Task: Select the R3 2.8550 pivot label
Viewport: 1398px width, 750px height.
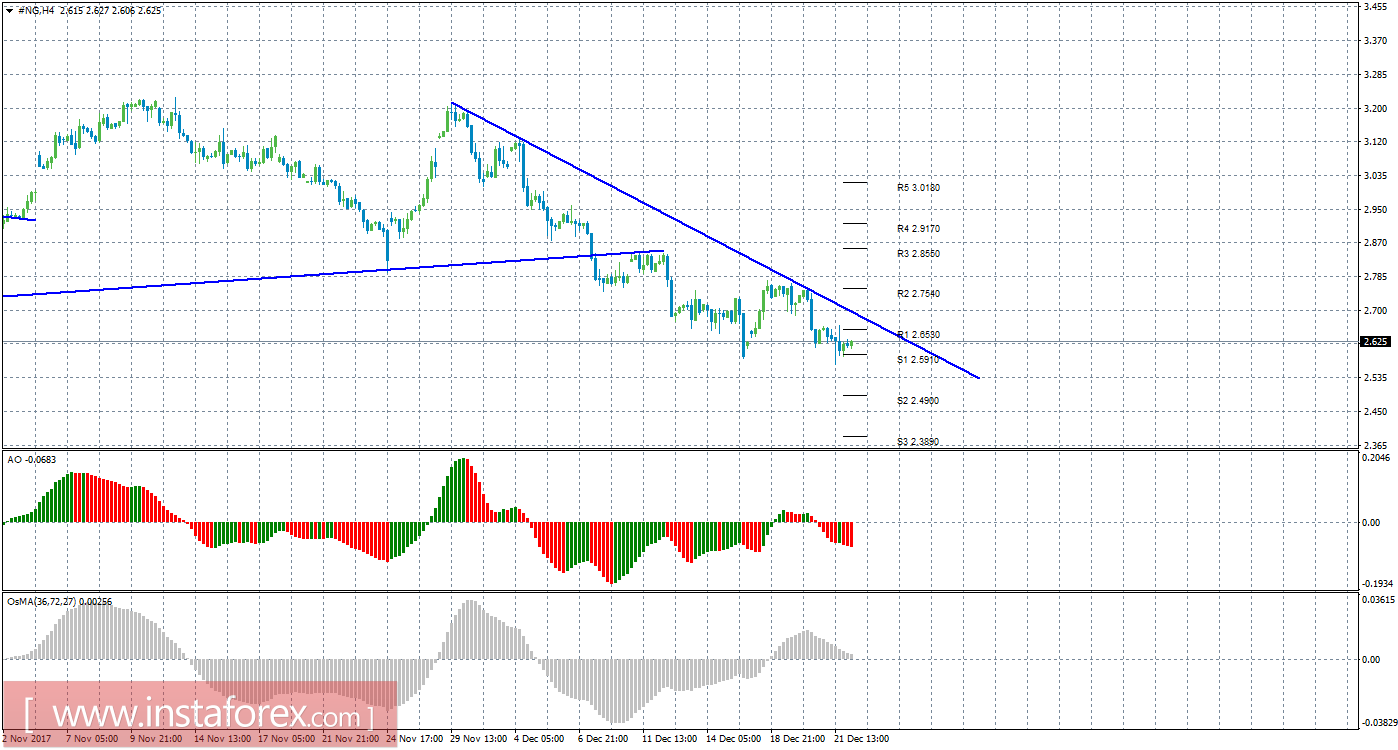Action: tap(918, 254)
